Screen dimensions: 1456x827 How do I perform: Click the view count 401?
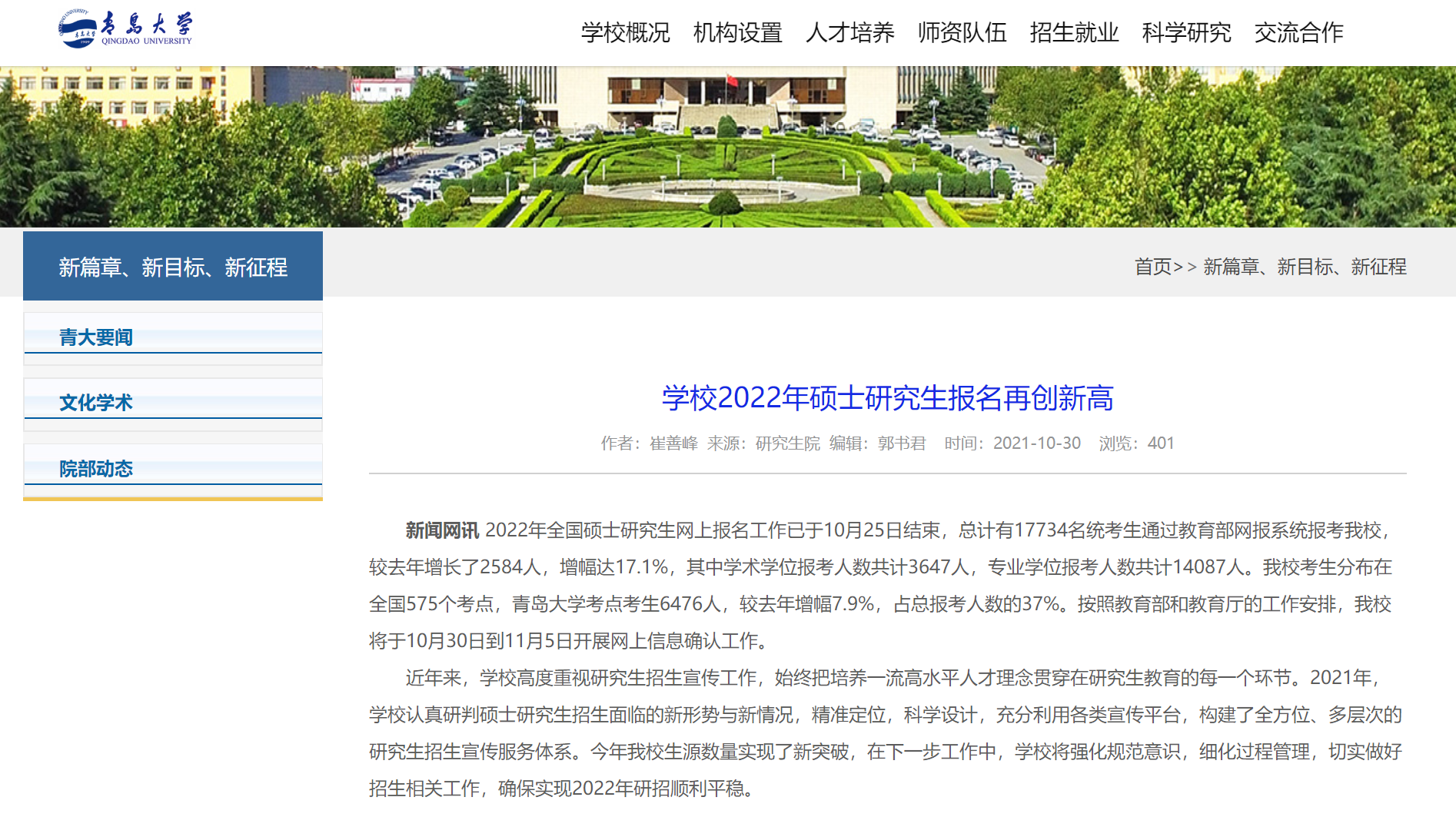[x=1161, y=443]
